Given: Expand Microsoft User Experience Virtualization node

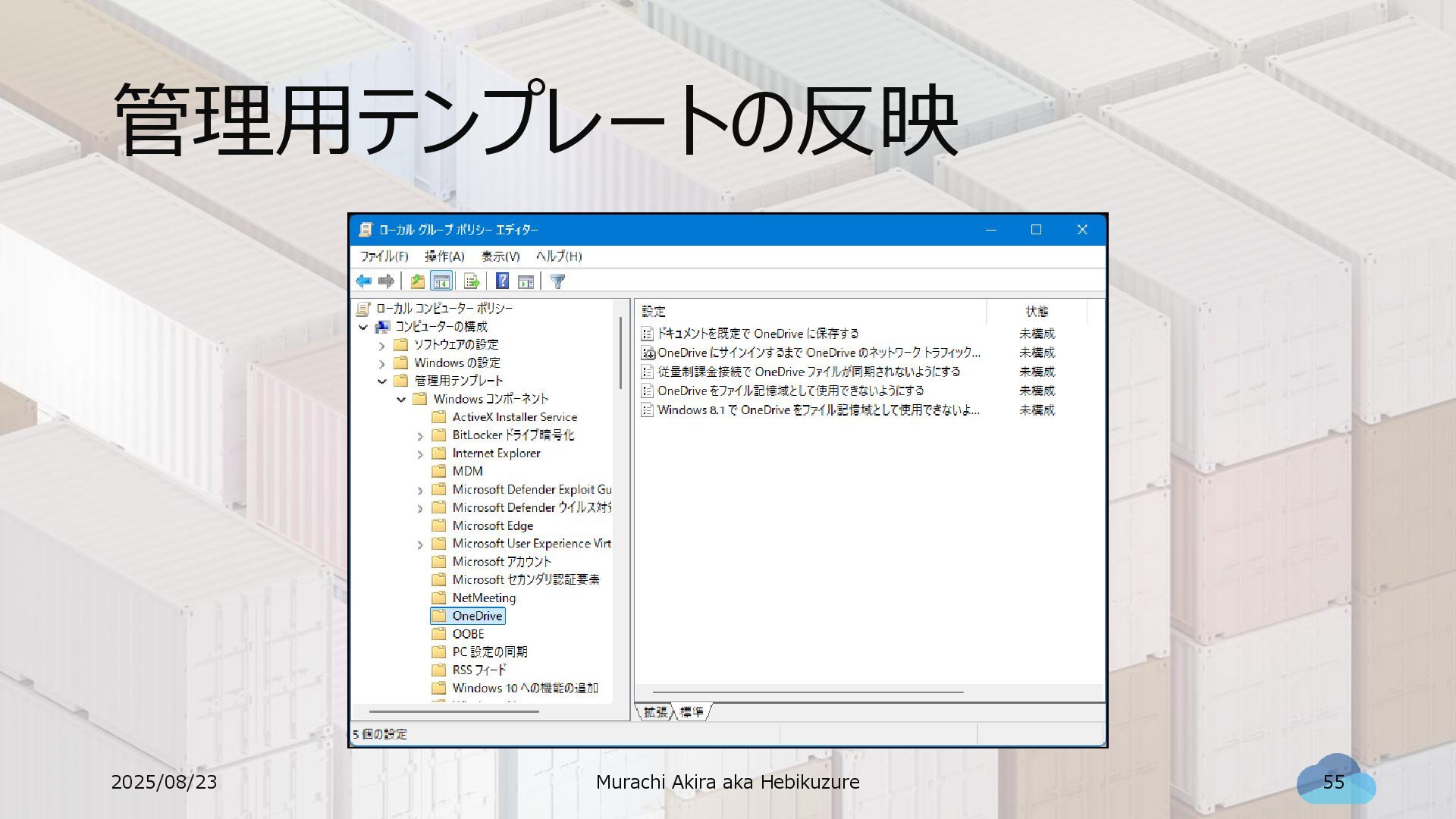Looking at the screenshot, I should [x=420, y=544].
